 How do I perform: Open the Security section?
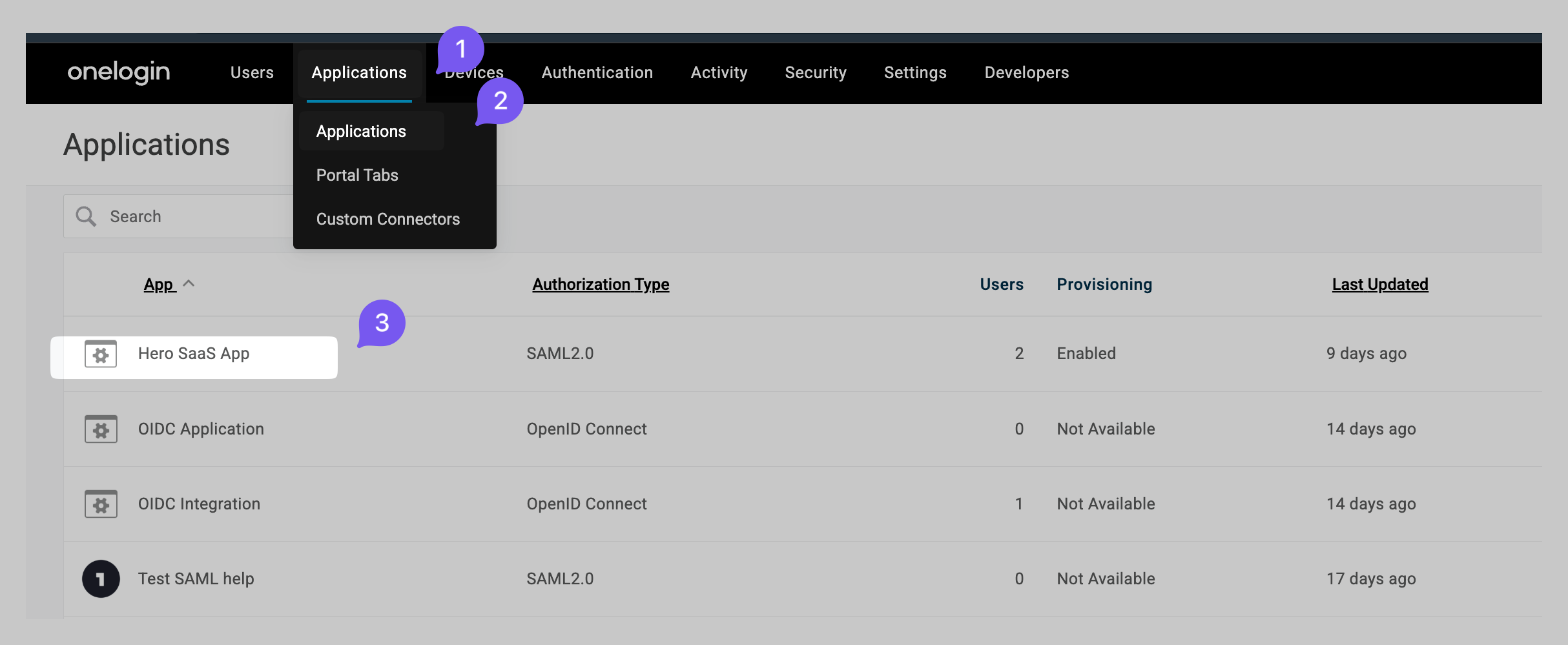[x=816, y=72]
